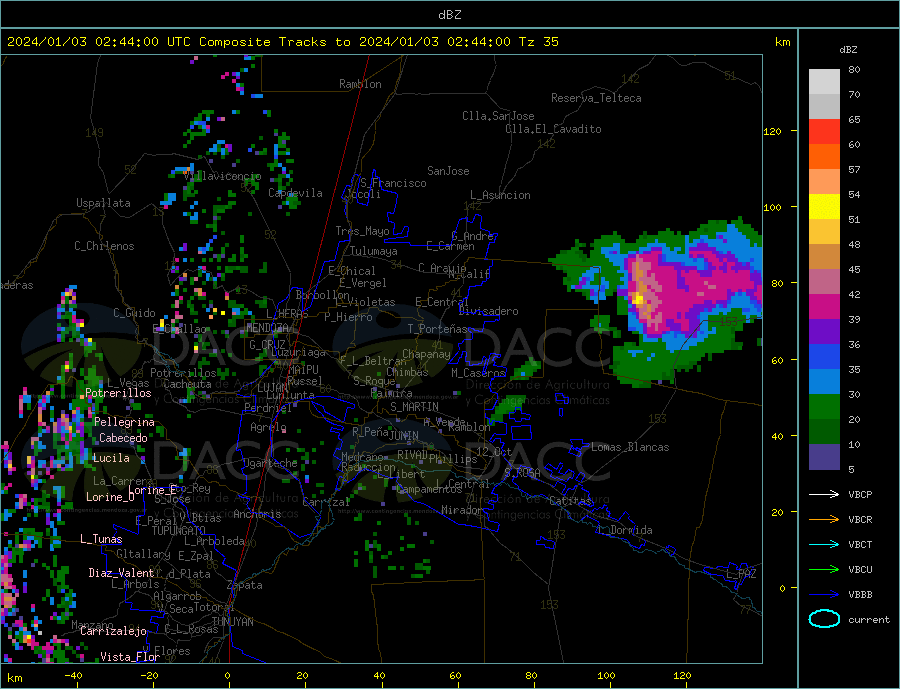The image size is (900, 689).
Task: Click the cyan VBCT arrow icon
Action: click(824, 544)
